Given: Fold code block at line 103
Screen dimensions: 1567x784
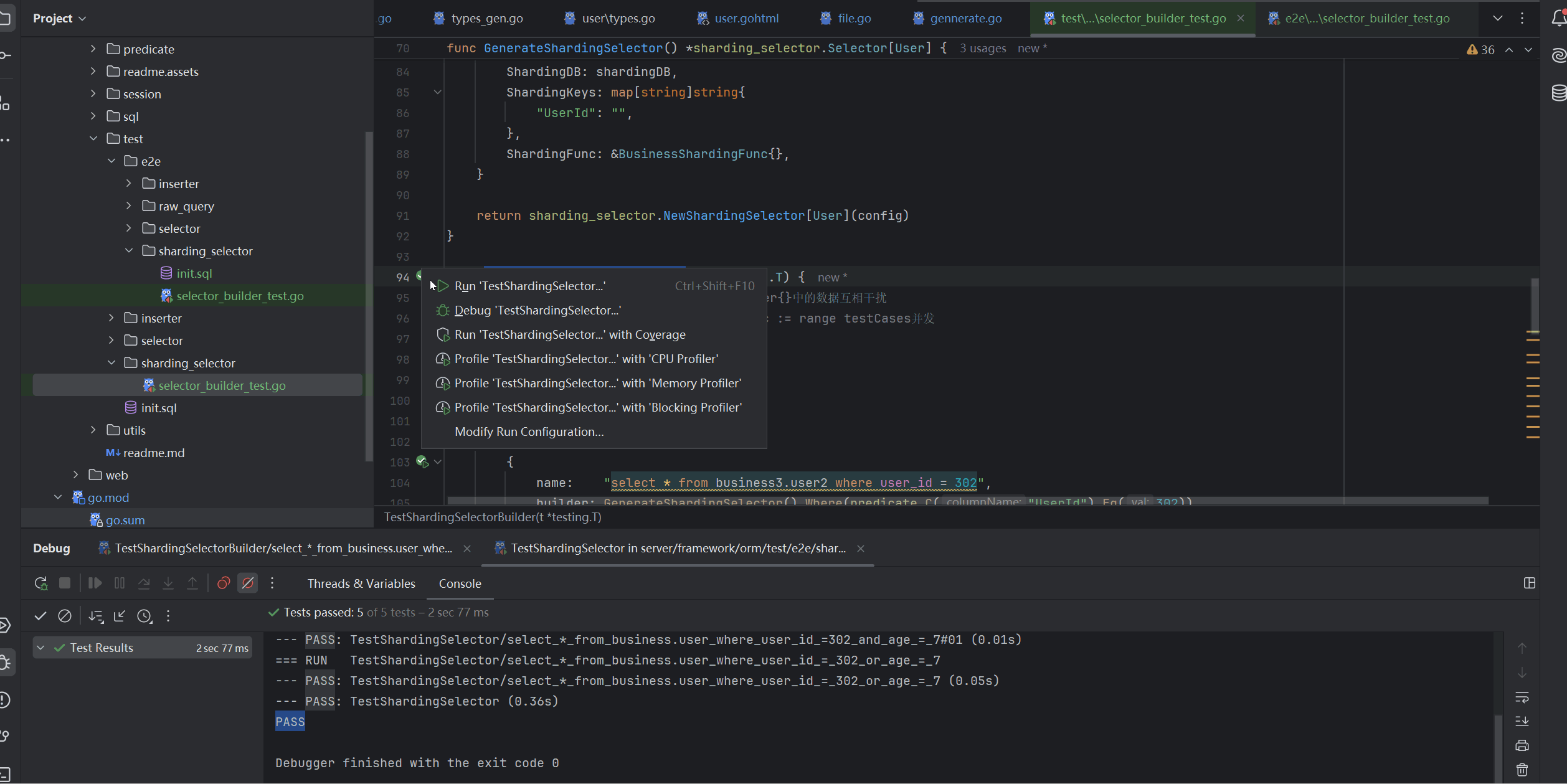Looking at the screenshot, I should pos(438,461).
